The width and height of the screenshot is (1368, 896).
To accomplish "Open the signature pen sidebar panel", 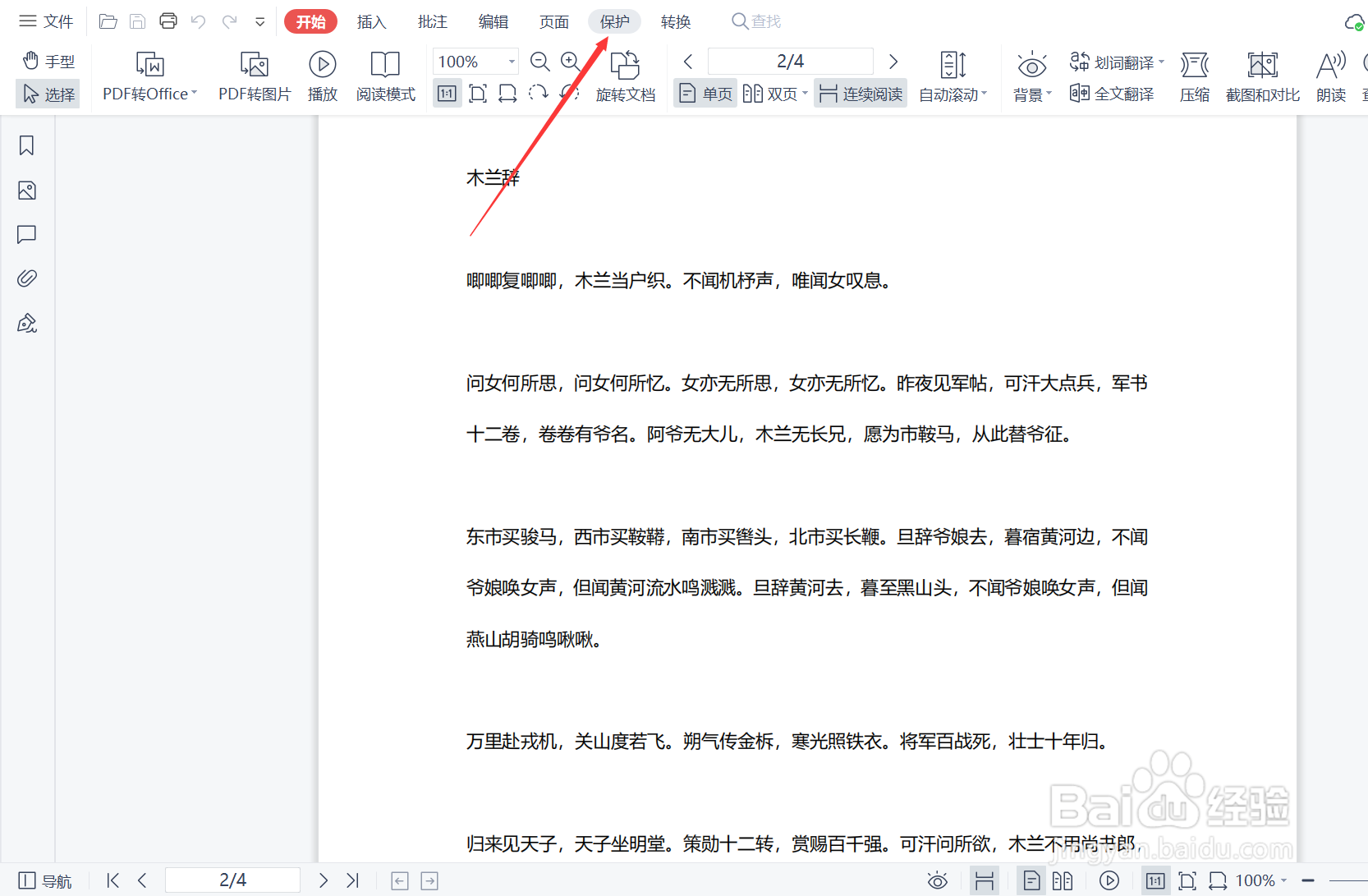I will coord(27,323).
